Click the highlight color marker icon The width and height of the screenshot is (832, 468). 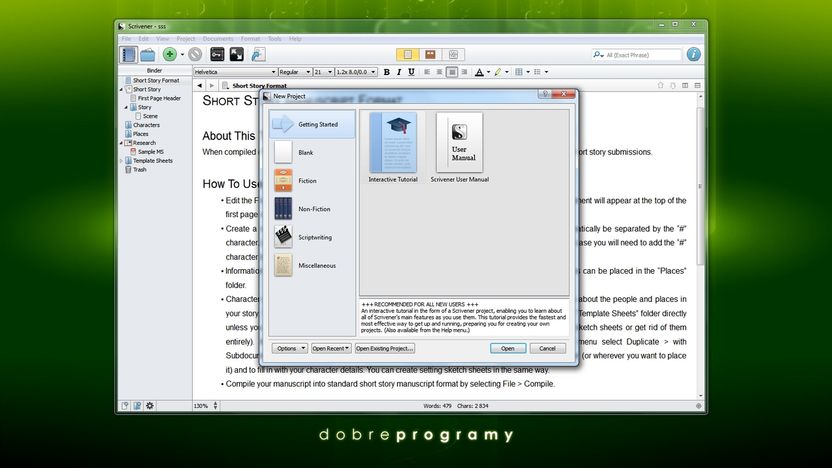click(x=498, y=72)
